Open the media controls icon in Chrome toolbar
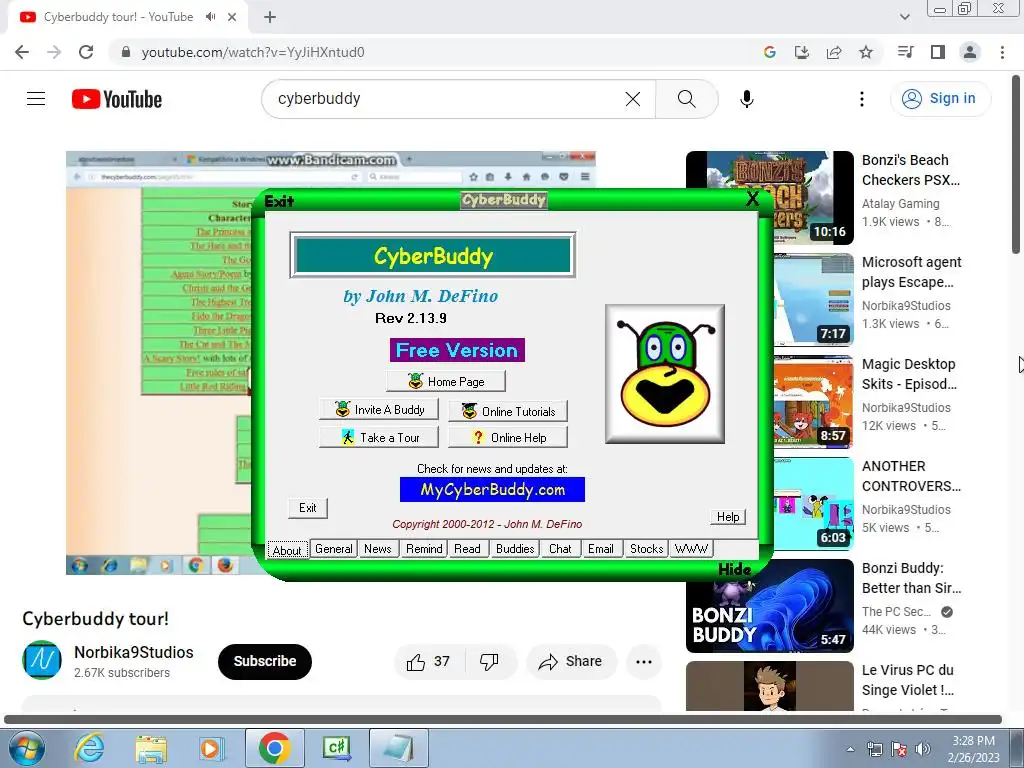 point(905,52)
